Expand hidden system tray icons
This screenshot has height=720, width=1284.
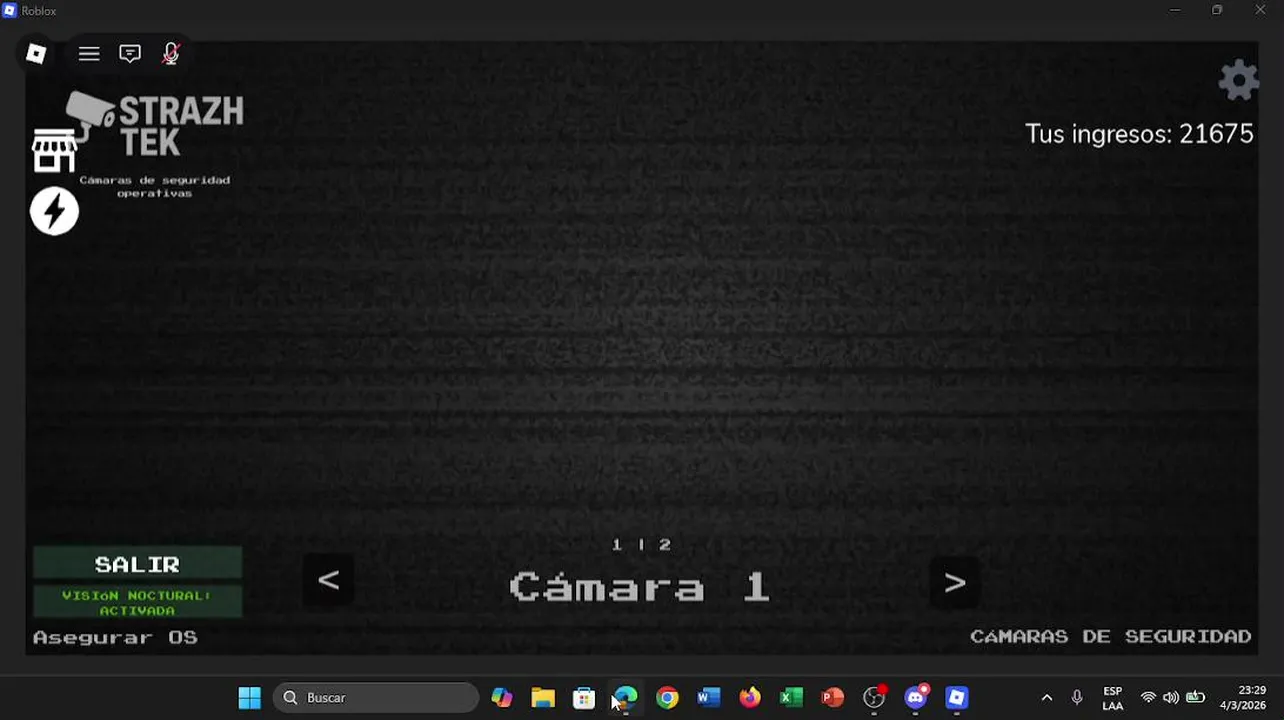point(1047,698)
